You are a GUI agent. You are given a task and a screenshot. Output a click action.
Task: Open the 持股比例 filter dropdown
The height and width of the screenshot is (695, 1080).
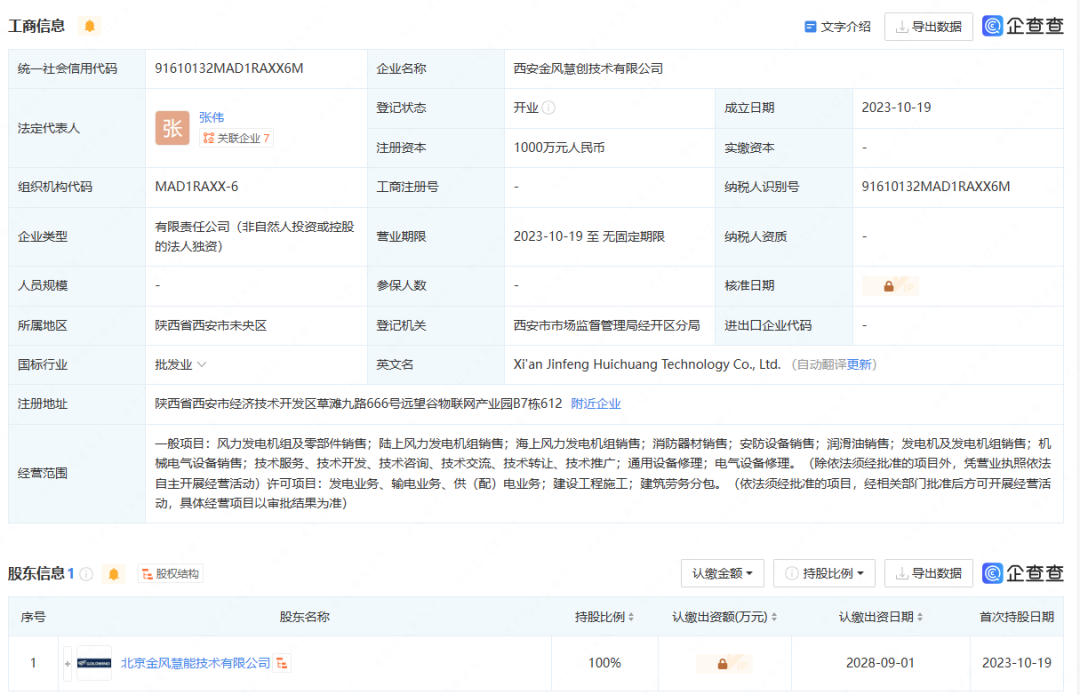click(825, 573)
